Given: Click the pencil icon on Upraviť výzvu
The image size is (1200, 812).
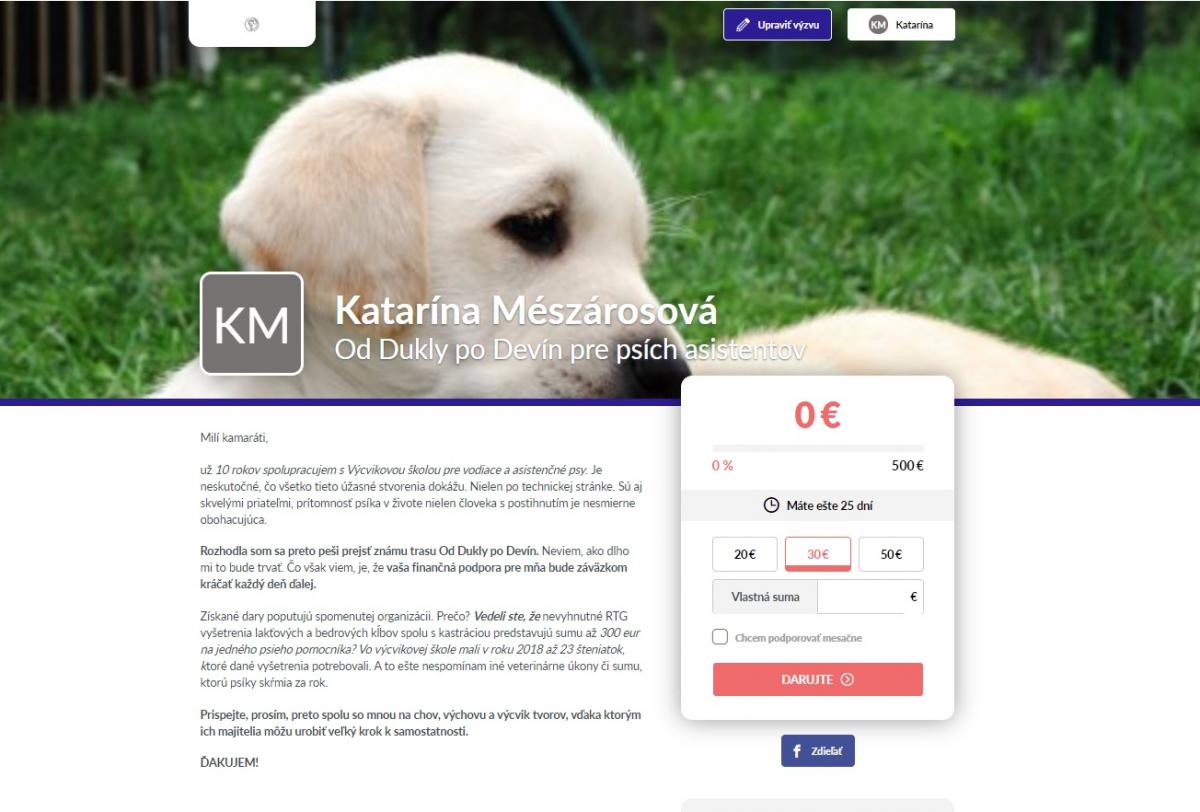Looking at the screenshot, I should pyautogui.click(x=742, y=25).
